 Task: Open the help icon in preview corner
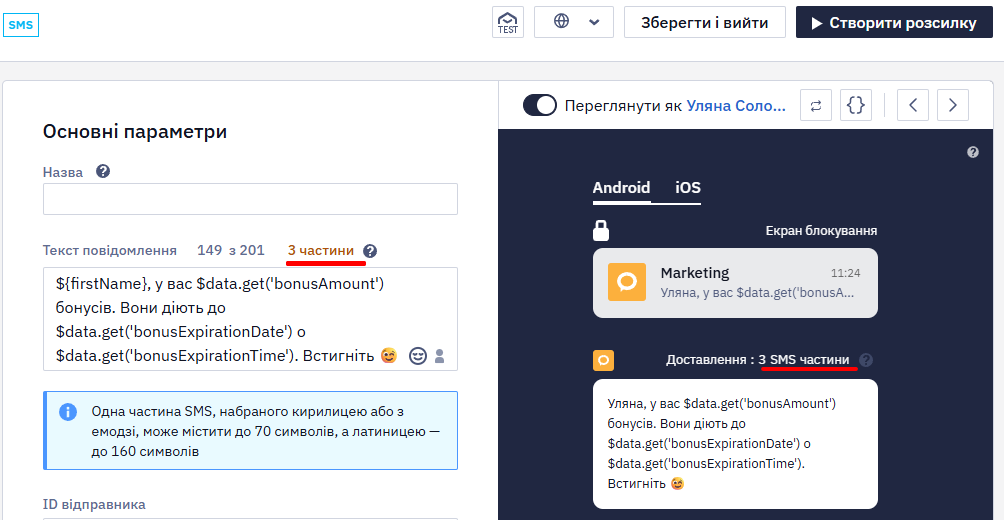(973, 152)
